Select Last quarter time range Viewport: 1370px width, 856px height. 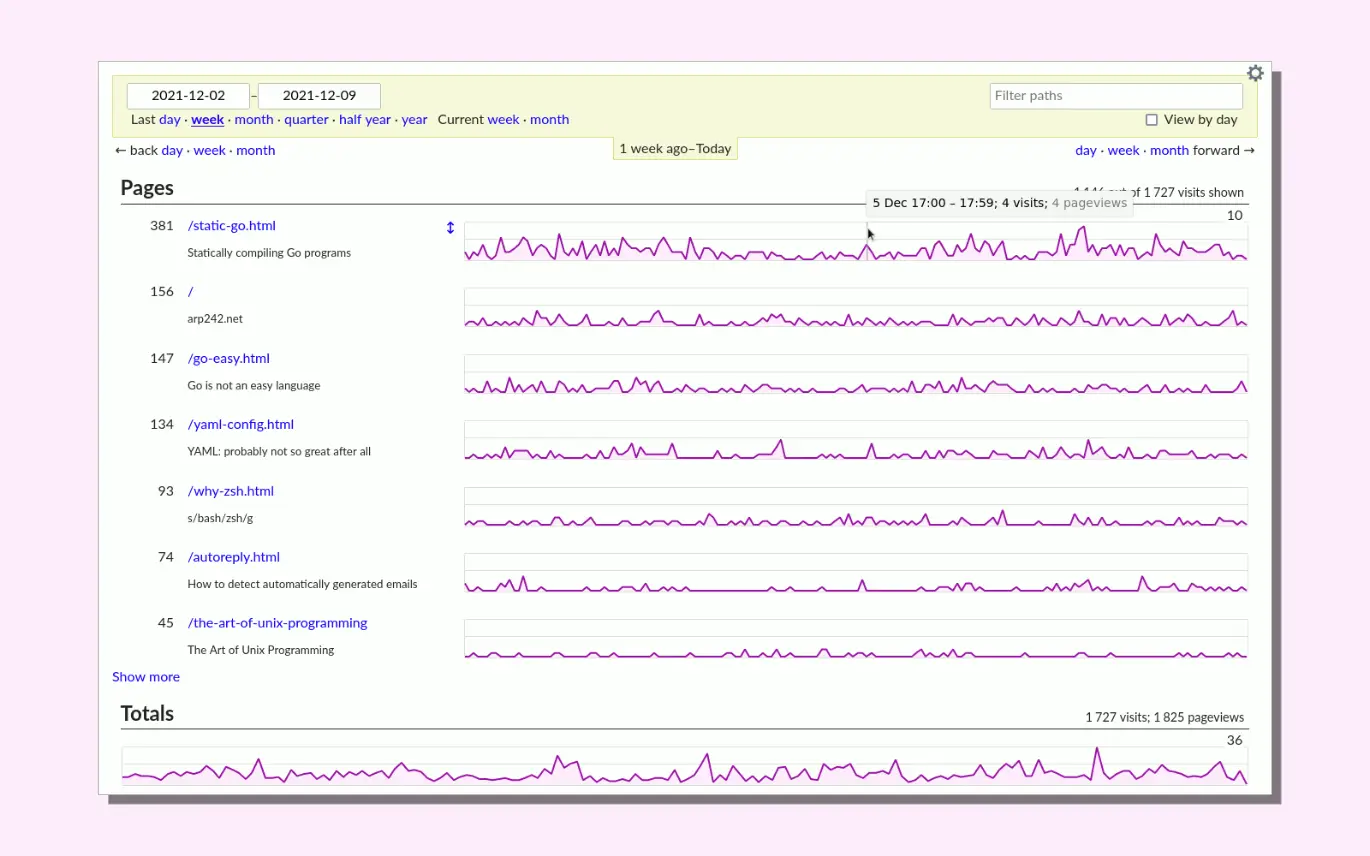[x=306, y=120]
